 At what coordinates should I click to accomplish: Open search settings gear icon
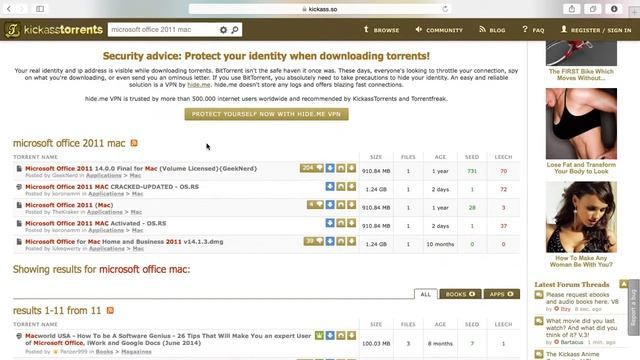point(223,30)
